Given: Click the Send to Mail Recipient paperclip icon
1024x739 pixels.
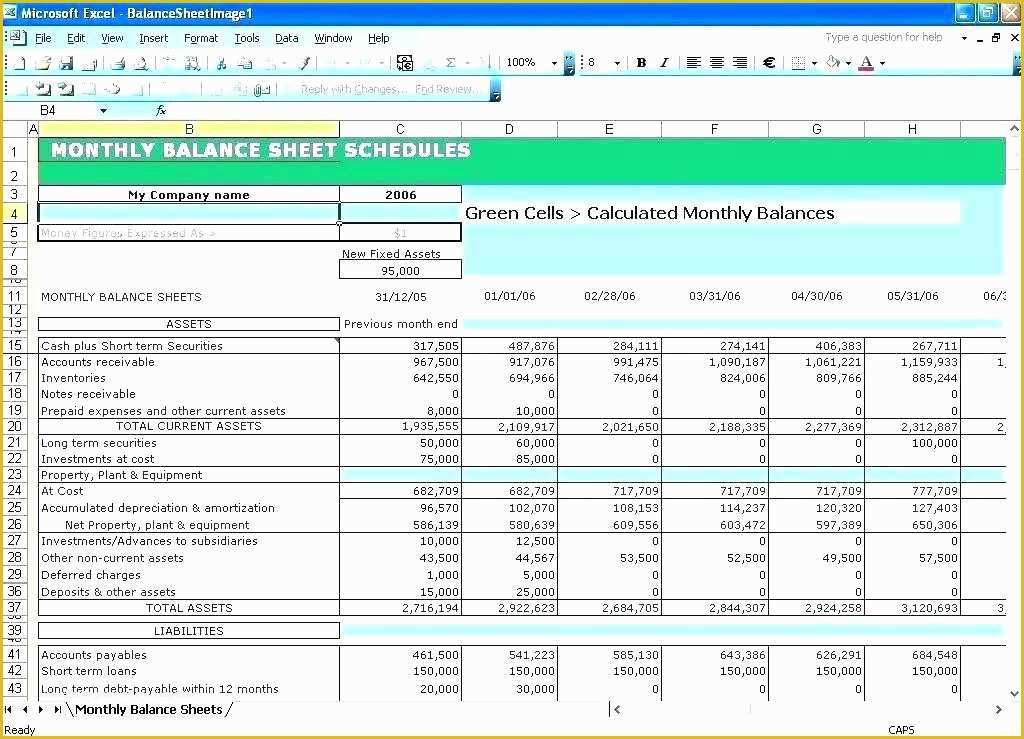Looking at the screenshot, I should click(261, 89).
